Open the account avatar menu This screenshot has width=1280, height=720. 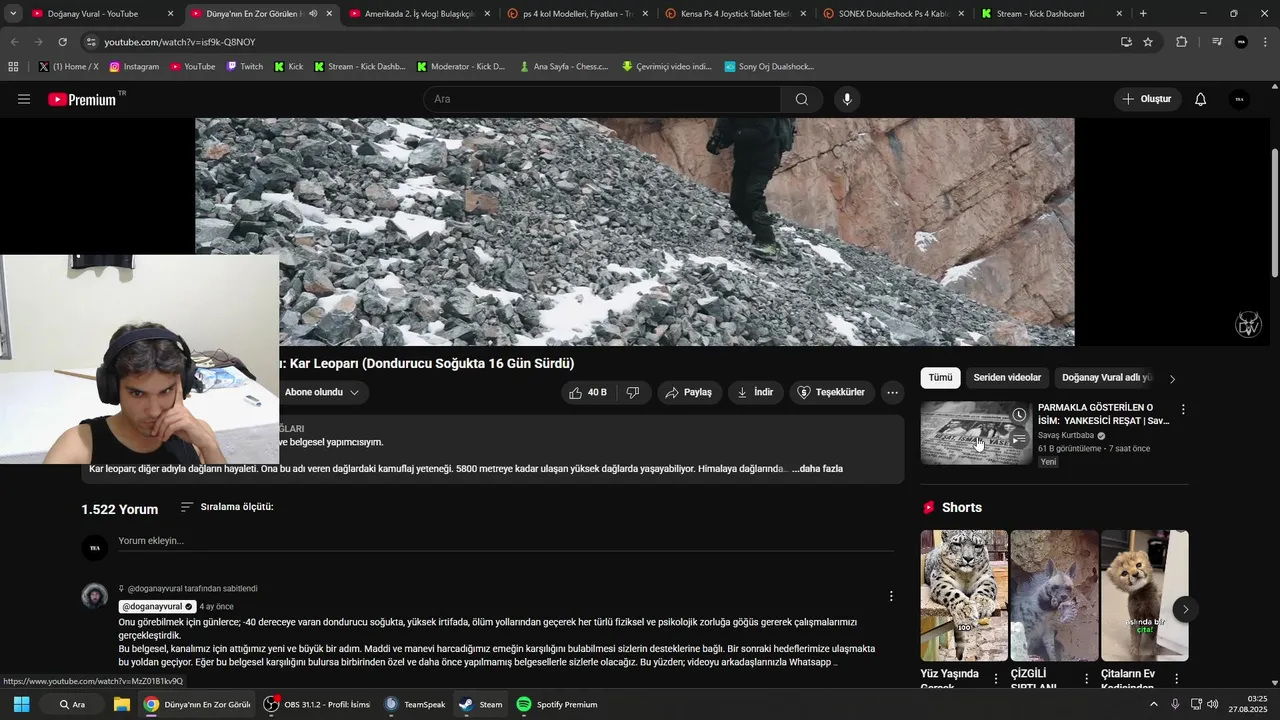1240,99
